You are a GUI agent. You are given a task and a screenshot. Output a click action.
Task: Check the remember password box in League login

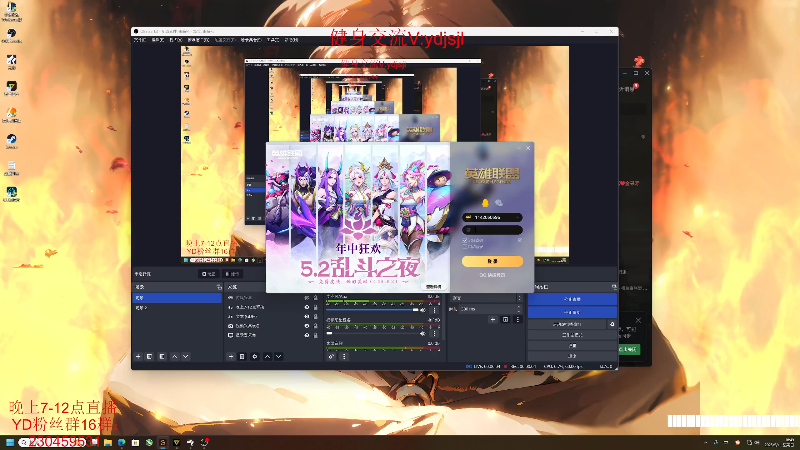click(465, 240)
